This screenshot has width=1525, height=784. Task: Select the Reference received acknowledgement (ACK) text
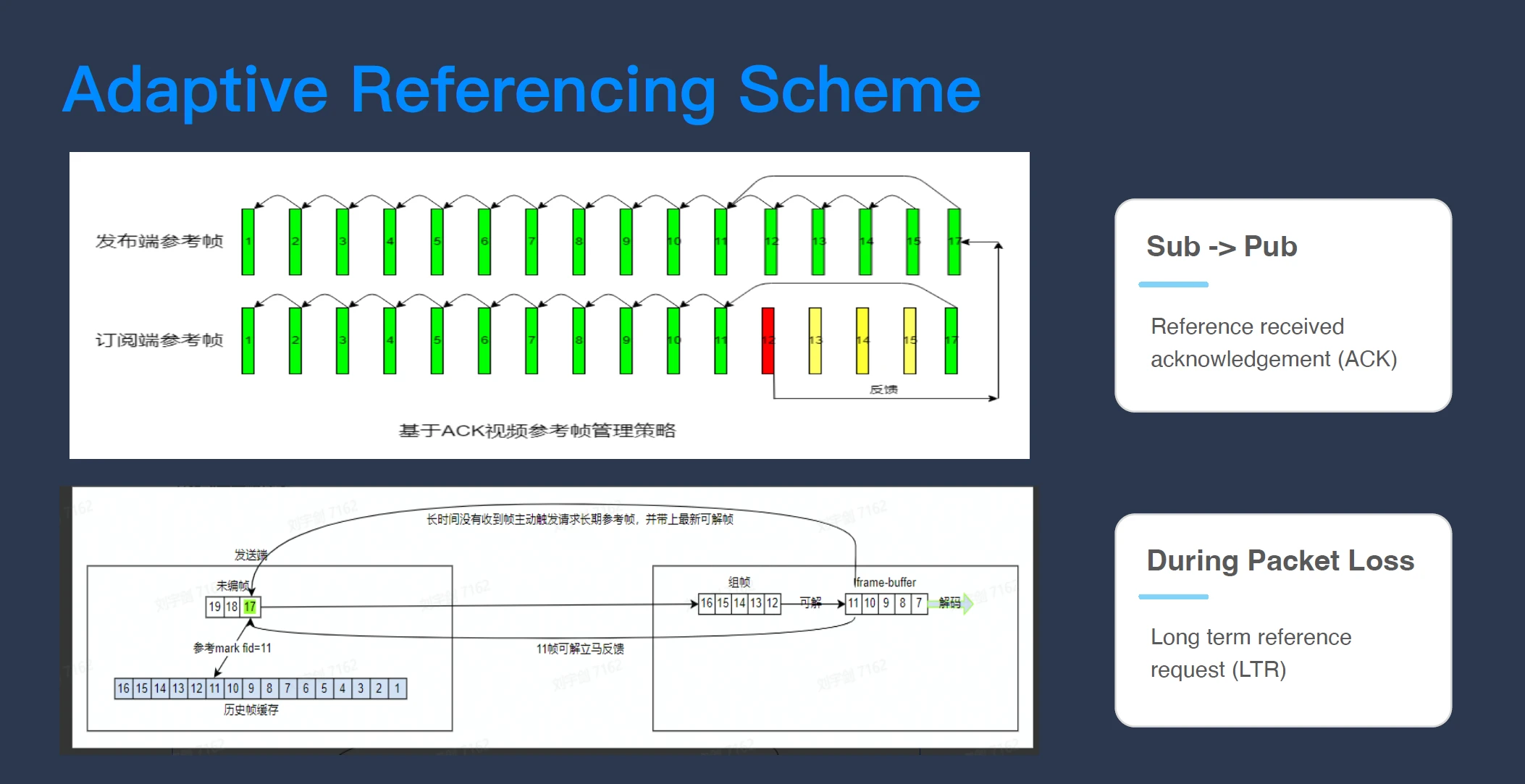[1273, 342]
